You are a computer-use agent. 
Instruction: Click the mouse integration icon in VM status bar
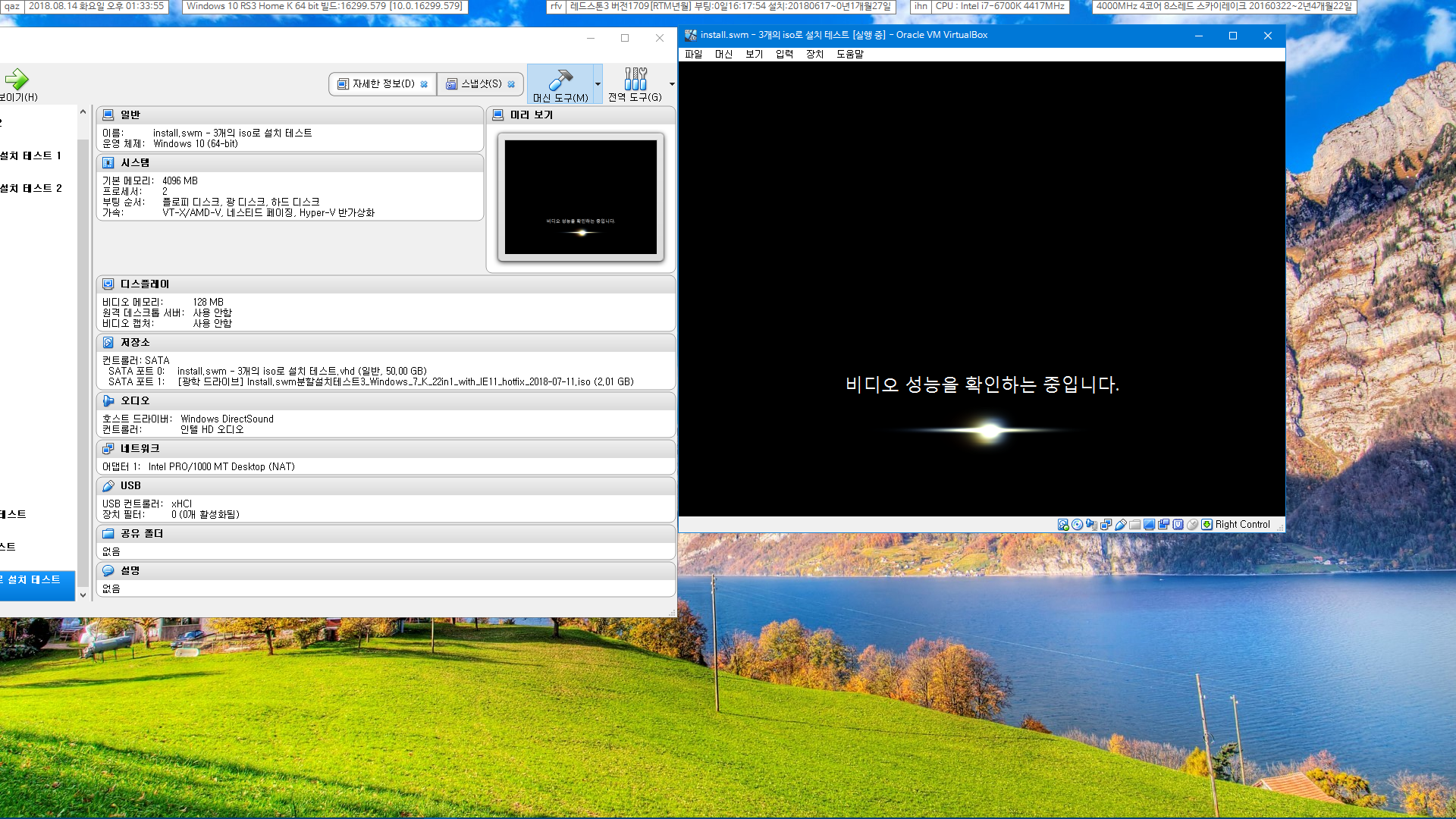coord(1192,524)
